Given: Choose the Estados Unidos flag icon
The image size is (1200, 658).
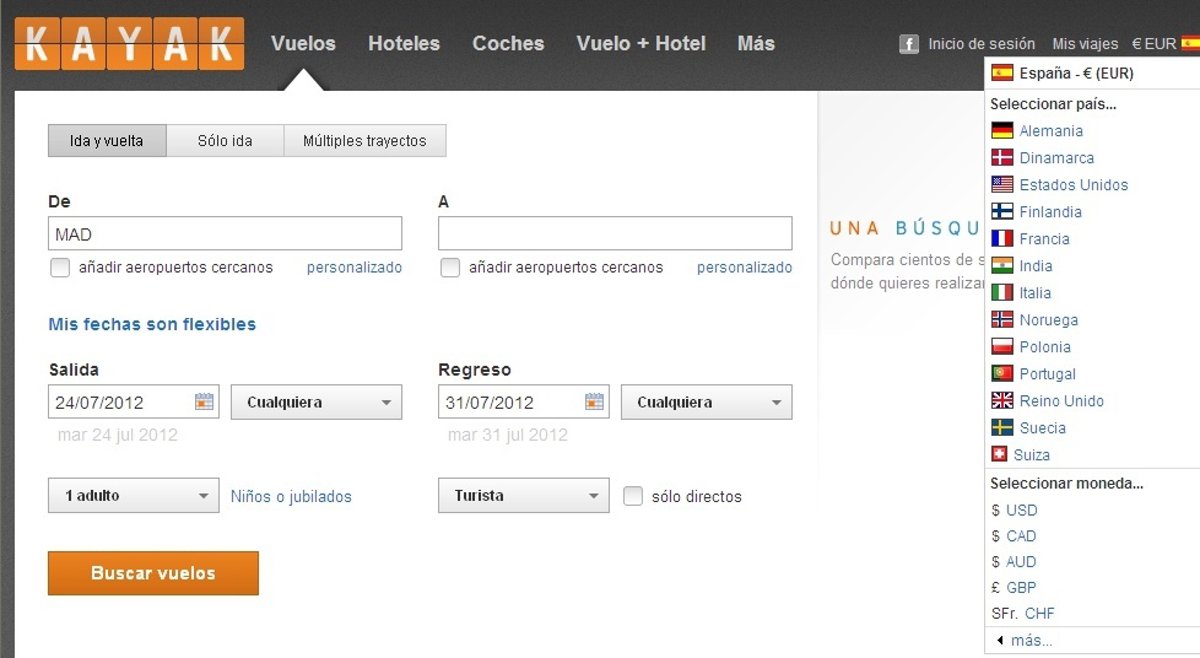Looking at the screenshot, I should tap(1002, 185).
